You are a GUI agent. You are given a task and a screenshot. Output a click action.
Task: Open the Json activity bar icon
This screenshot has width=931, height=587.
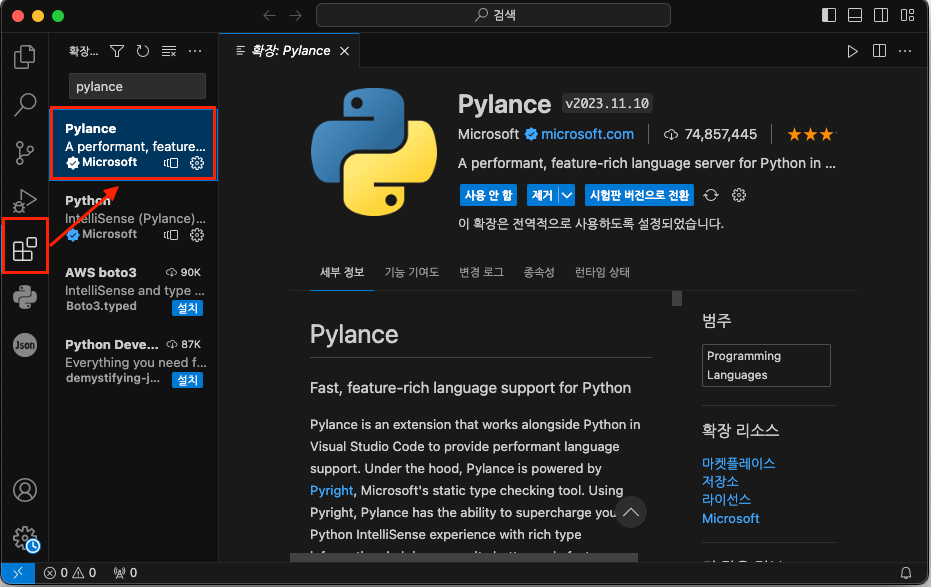(x=24, y=345)
